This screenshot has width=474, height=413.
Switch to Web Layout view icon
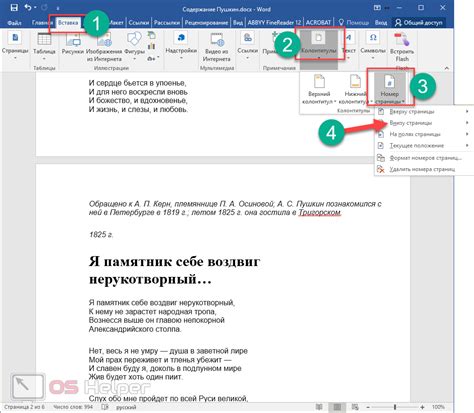(355, 407)
